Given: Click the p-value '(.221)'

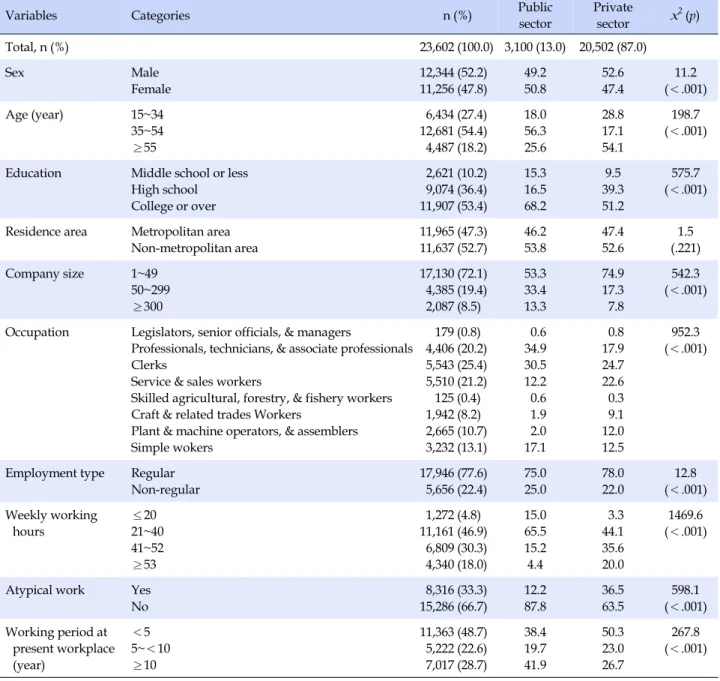Looking at the screenshot, I should [685, 248].
